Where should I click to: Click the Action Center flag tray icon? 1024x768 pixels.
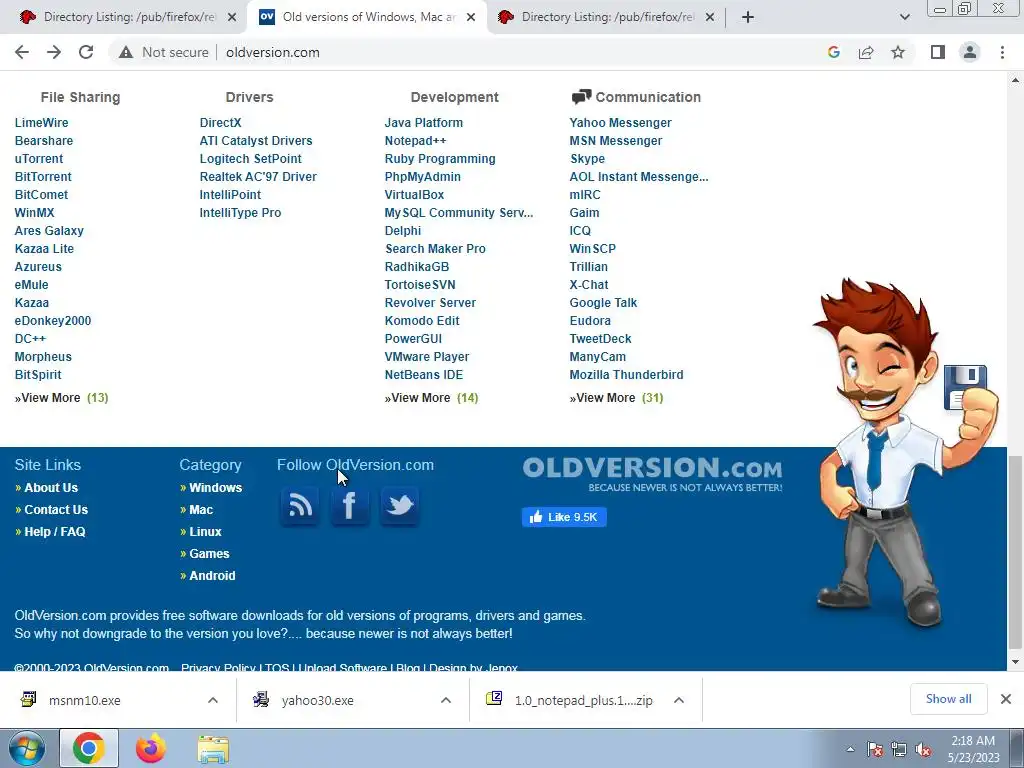875,749
